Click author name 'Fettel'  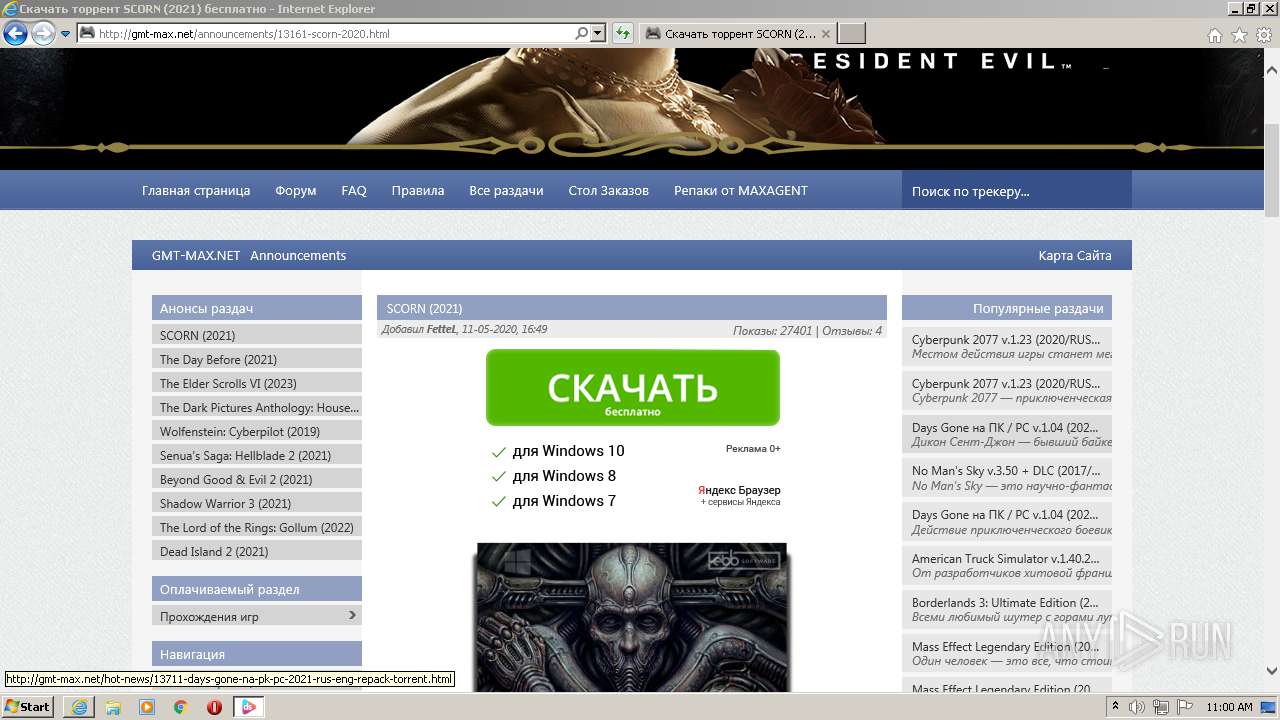click(x=440, y=329)
